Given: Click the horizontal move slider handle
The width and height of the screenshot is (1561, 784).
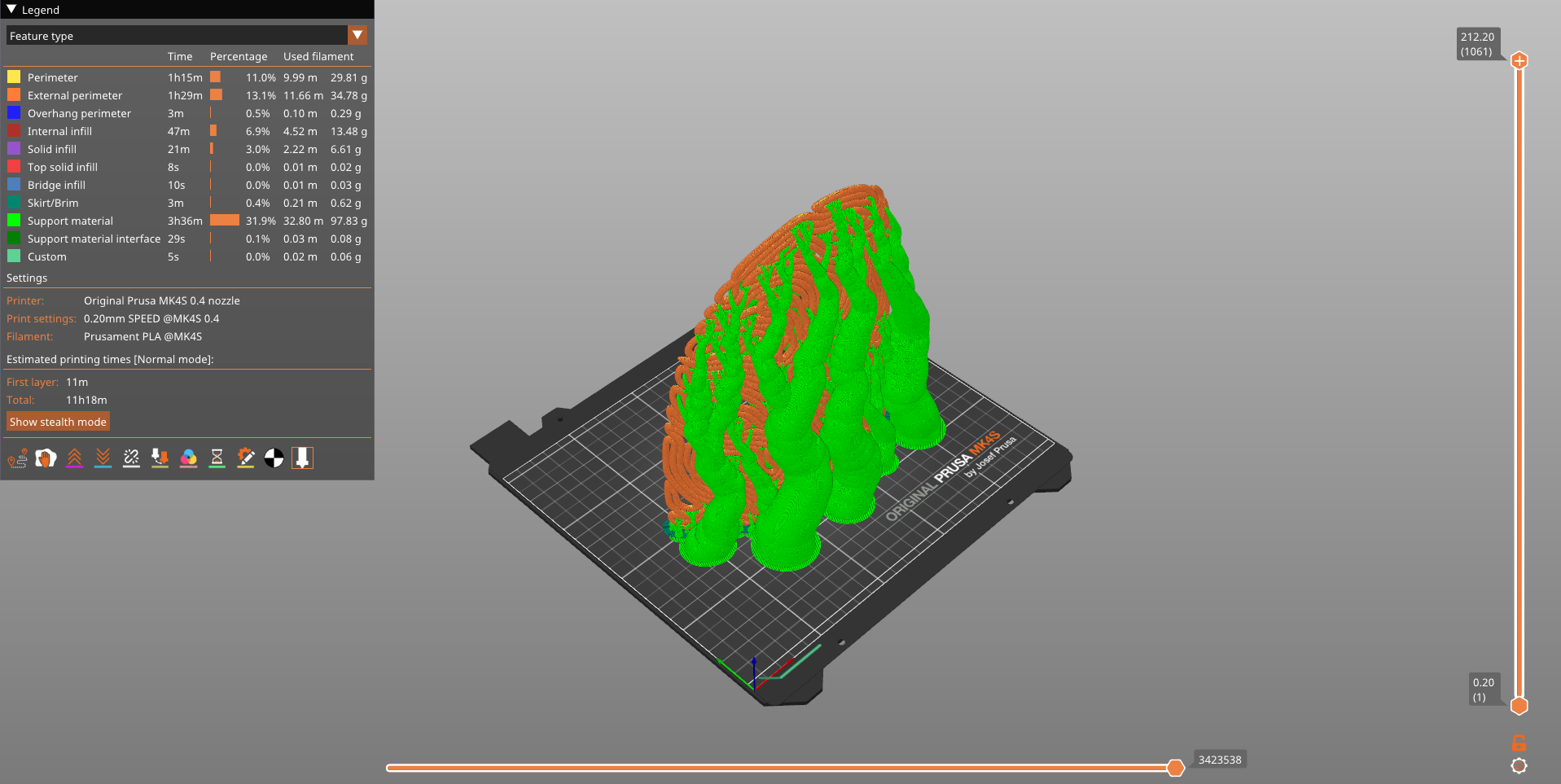Looking at the screenshot, I should pos(1175,767).
